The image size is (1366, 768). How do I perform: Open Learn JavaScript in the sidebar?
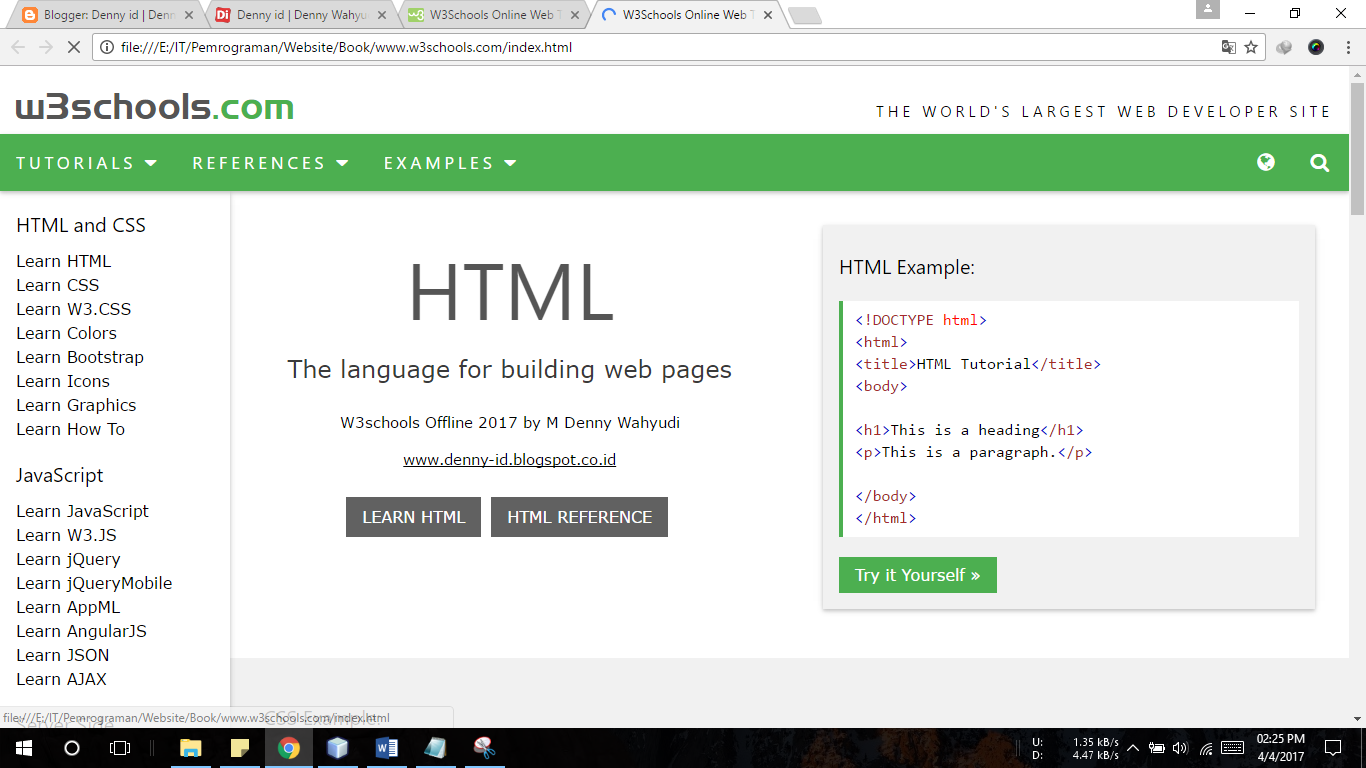pos(82,511)
